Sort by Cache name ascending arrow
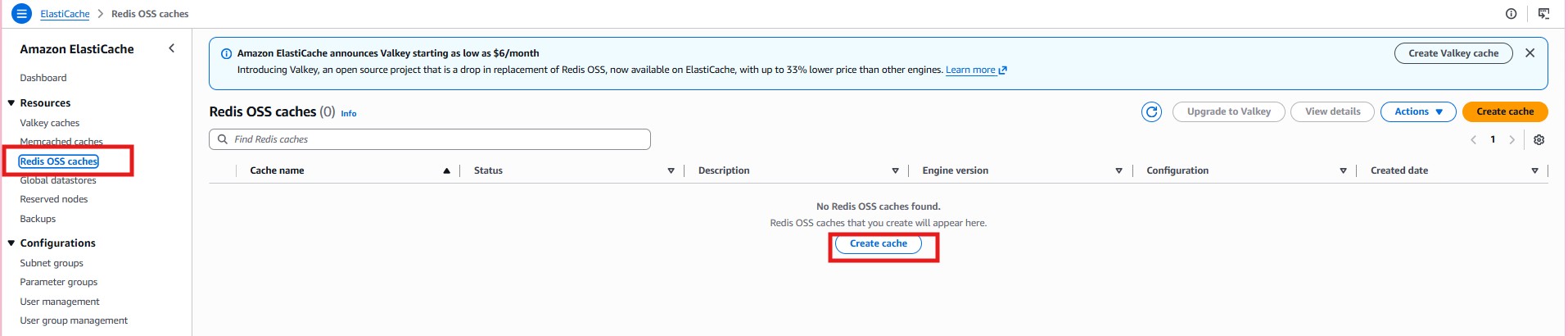1568x336 pixels. 446,170
